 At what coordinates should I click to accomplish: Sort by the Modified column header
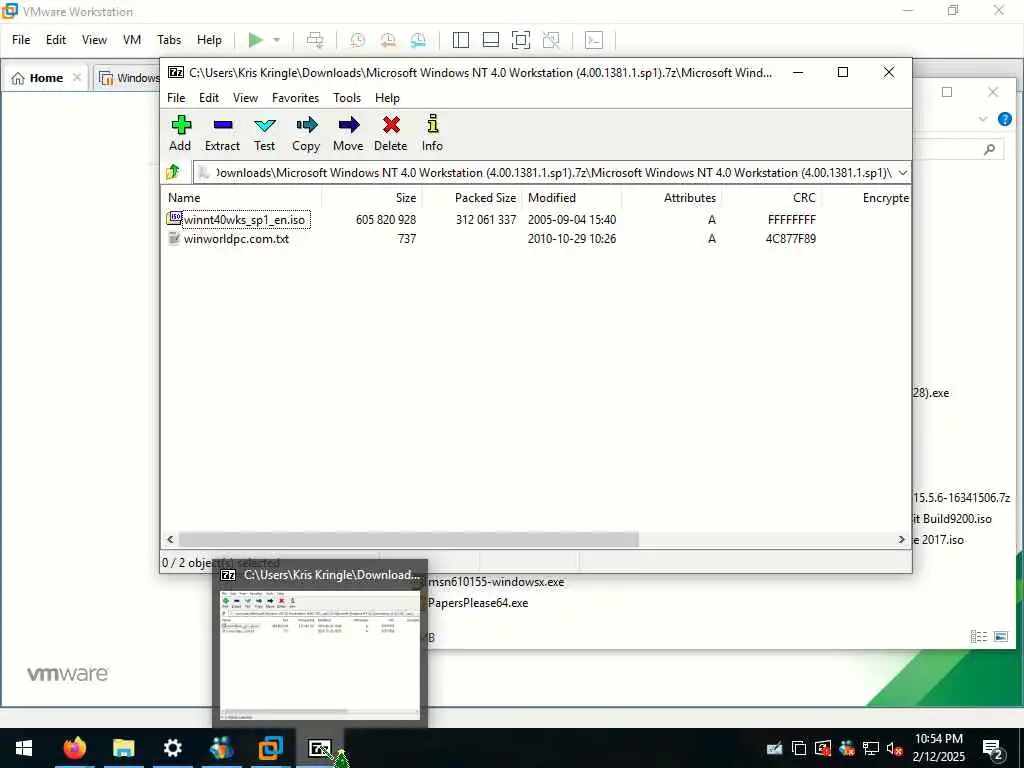[x=571, y=198]
